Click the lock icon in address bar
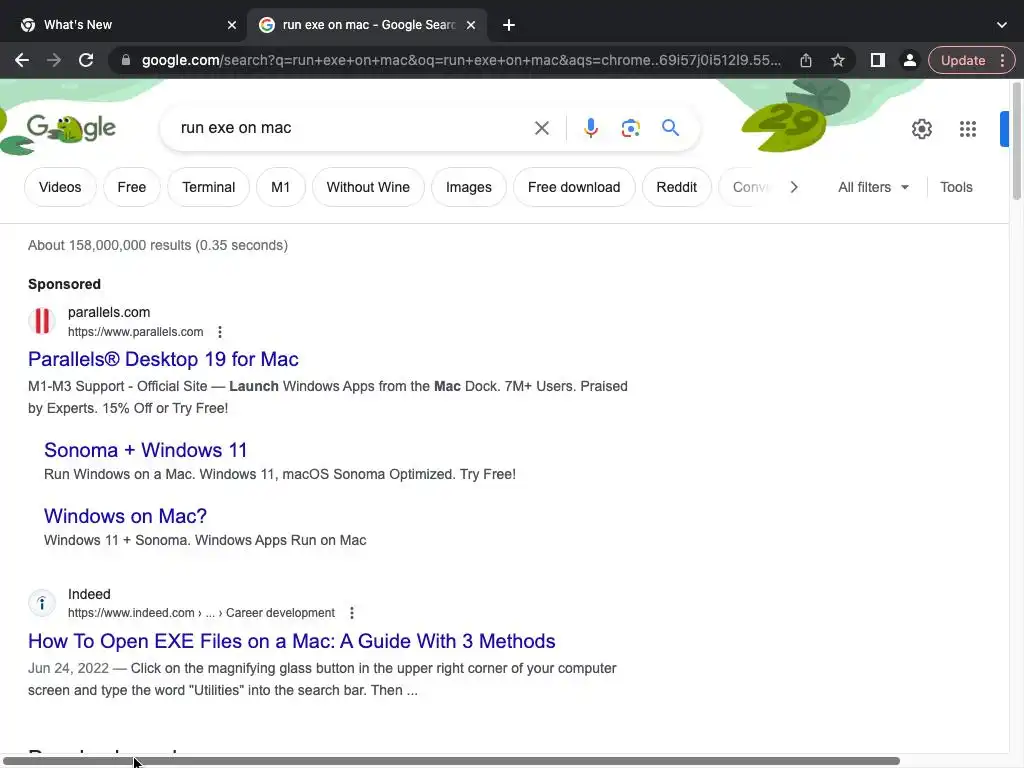The width and height of the screenshot is (1024, 768). [x=126, y=60]
